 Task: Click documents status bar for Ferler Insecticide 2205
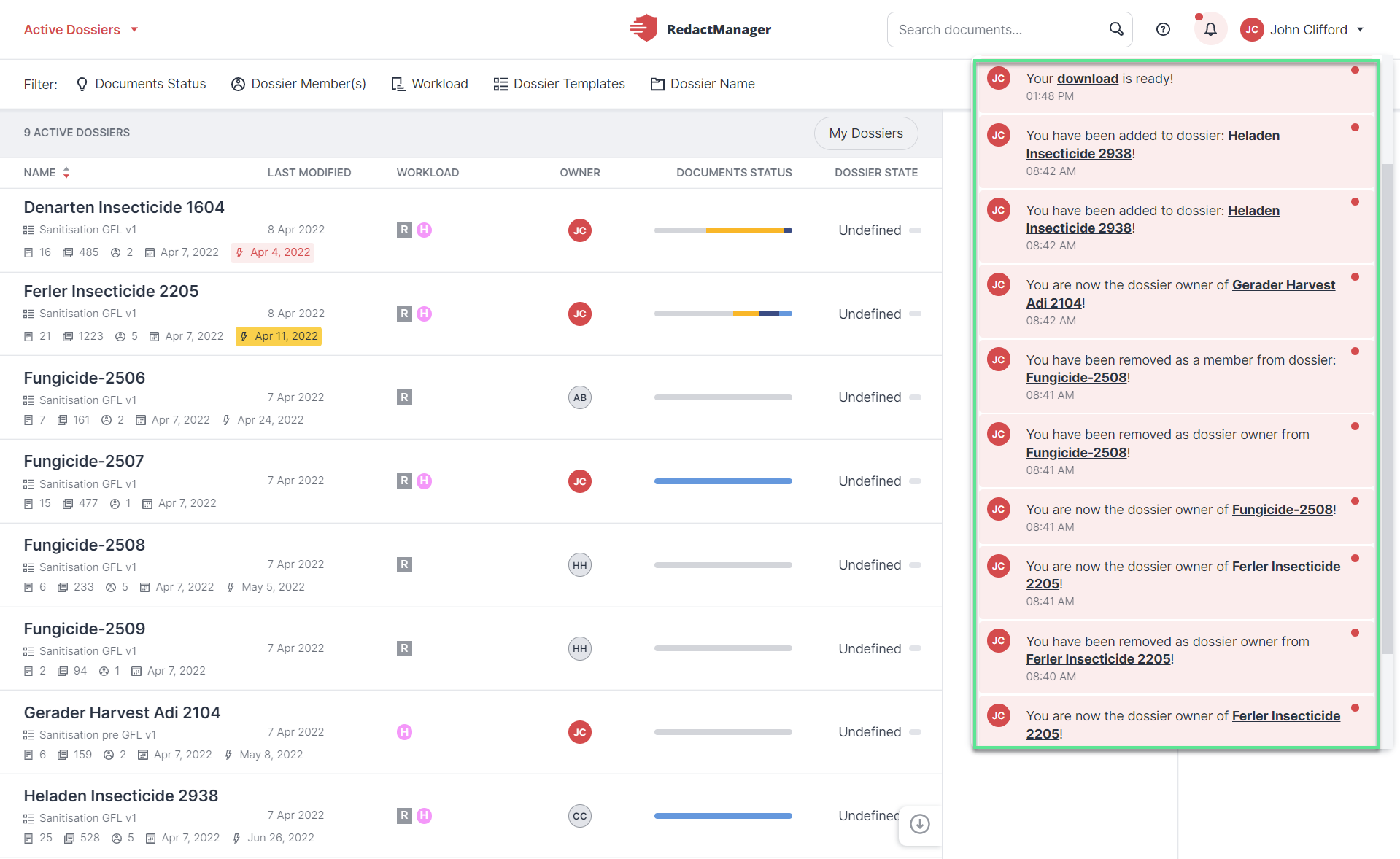(x=723, y=314)
